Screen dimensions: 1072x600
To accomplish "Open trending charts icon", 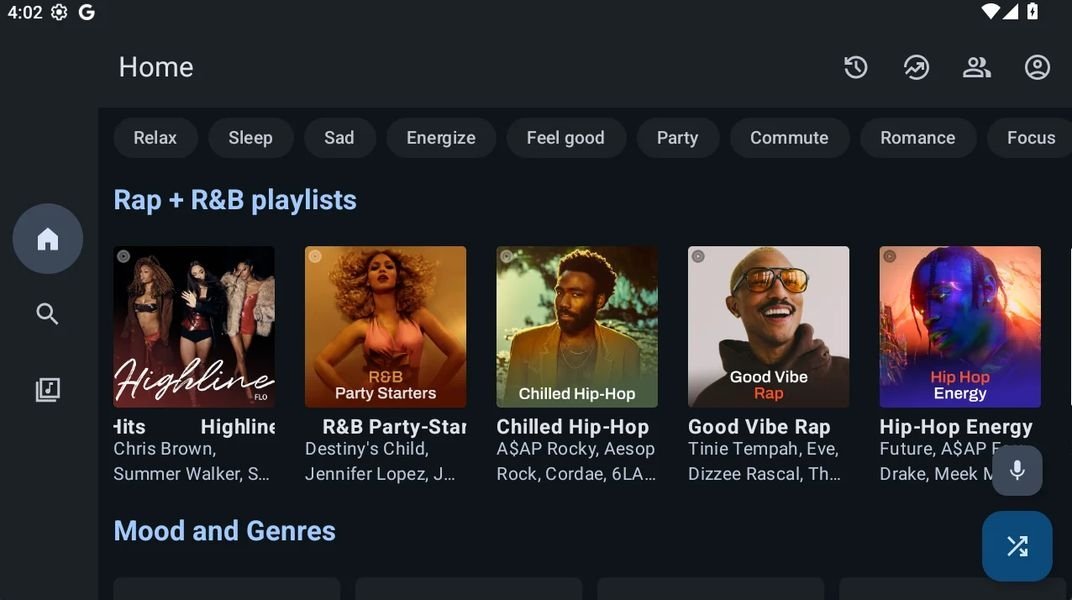I will click(x=916, y=67).
